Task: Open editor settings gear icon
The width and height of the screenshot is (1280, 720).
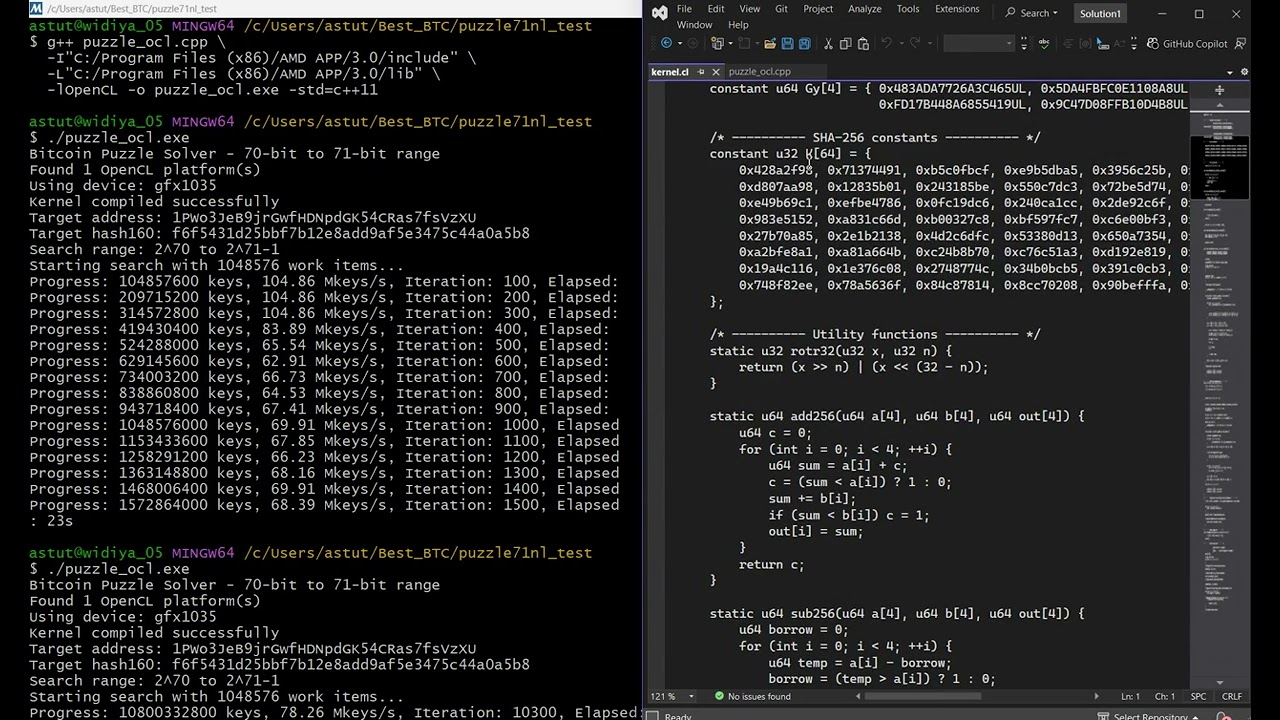Action: (x=1244, y=72)
